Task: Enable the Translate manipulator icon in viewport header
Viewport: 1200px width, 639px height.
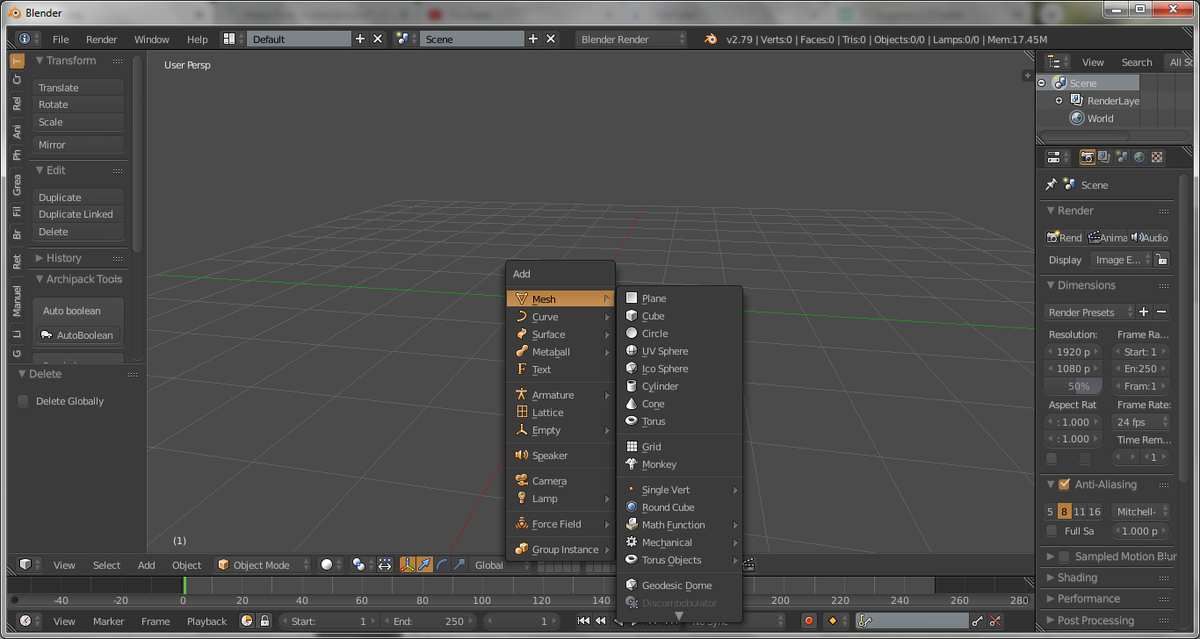Action: tap(423, 565)
